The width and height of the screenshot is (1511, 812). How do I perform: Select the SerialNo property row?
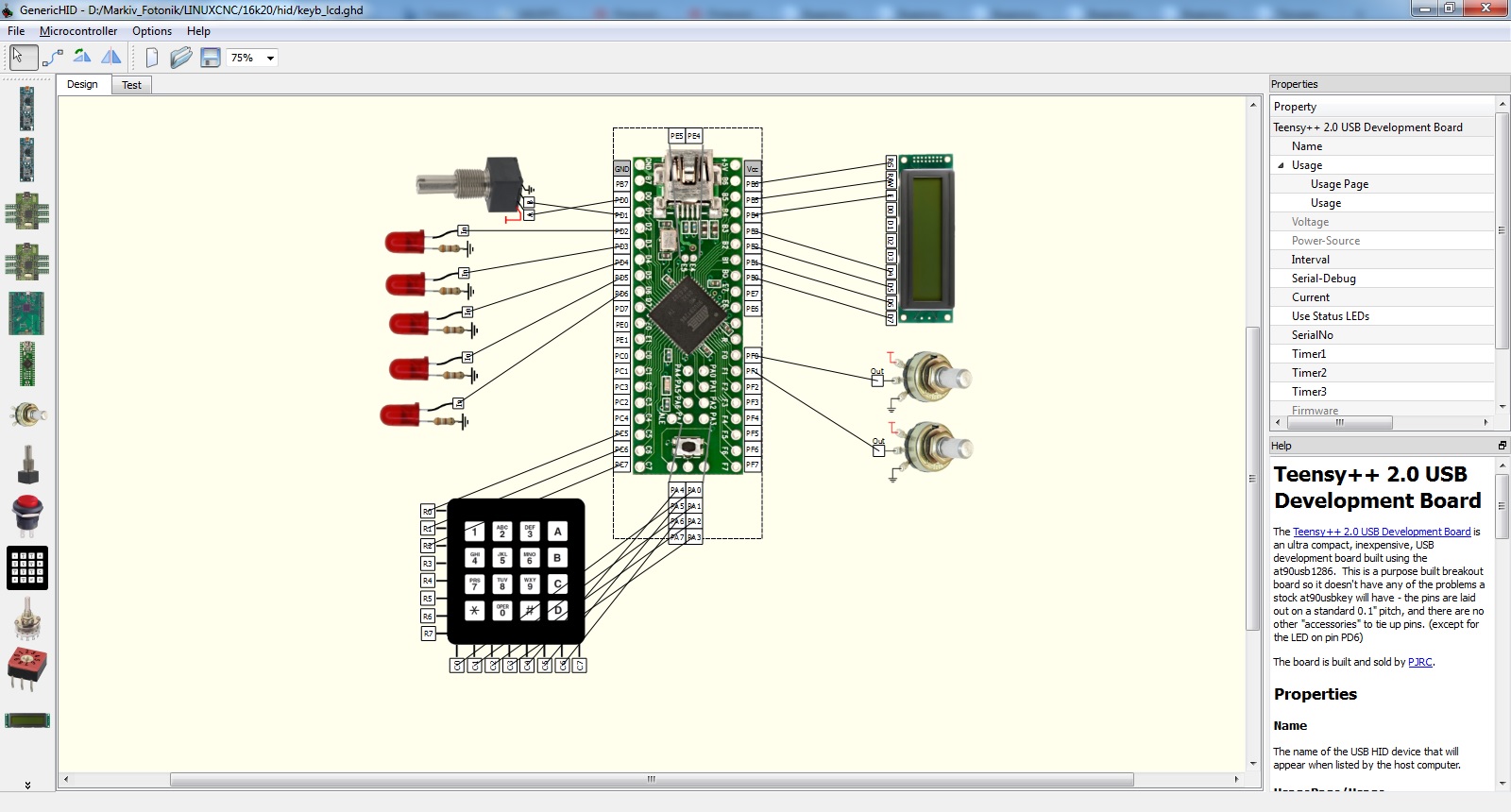(x=1383, y=335)
